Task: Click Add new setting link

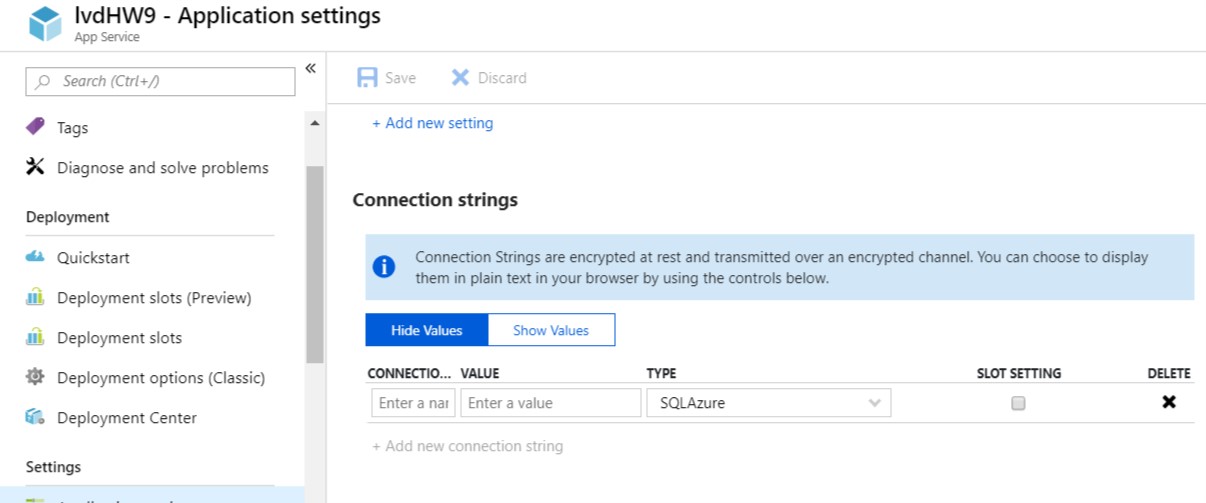Action: 433,123
